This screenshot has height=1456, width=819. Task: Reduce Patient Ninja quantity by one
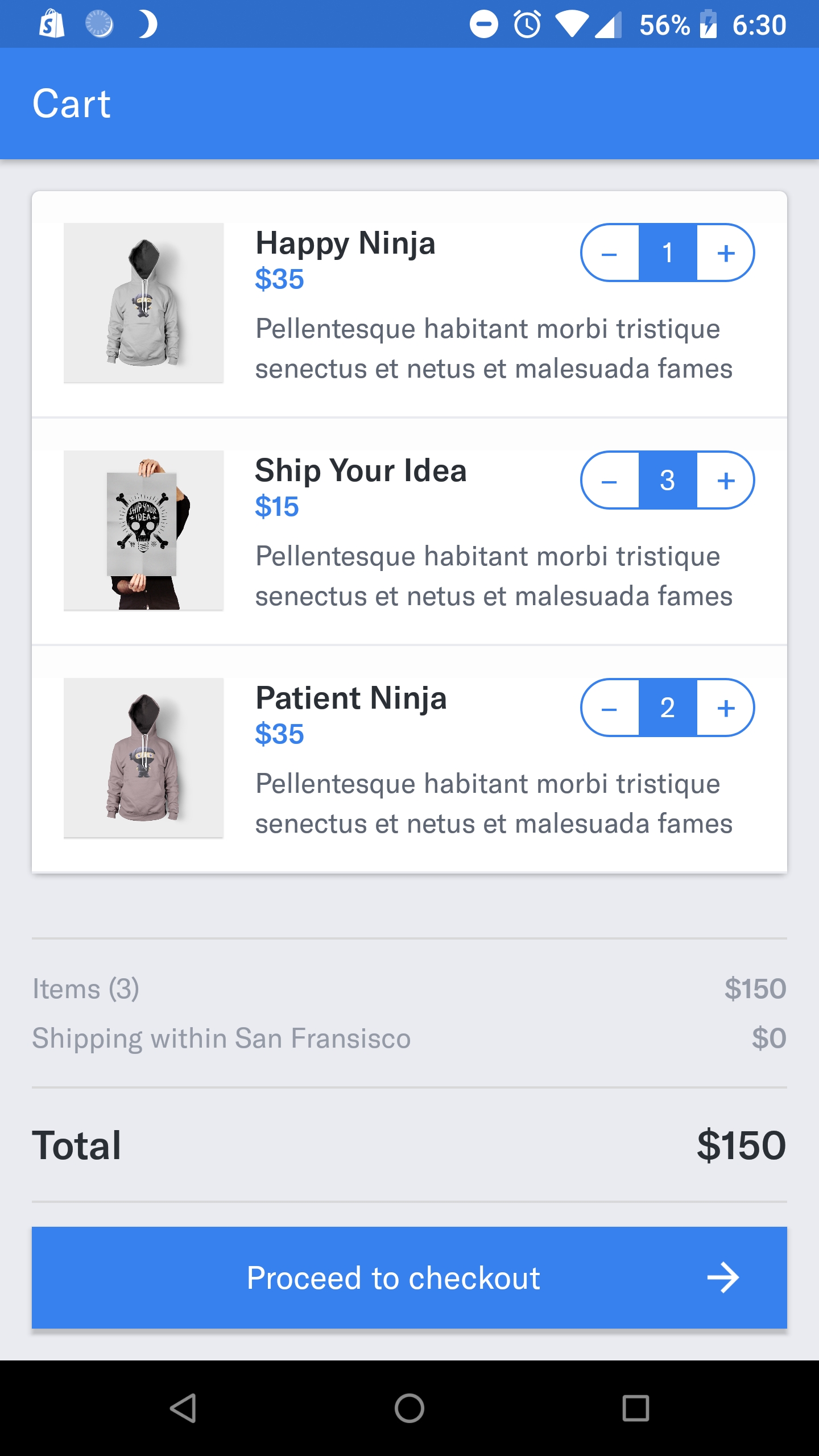click(610, 708)
